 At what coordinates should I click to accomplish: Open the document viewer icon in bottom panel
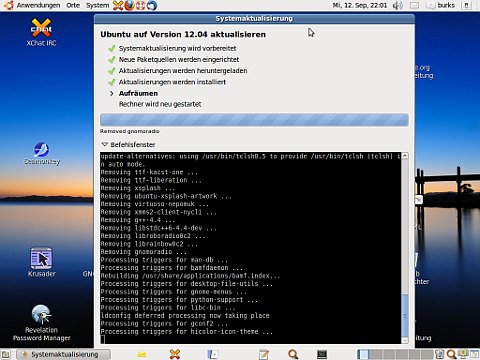coord(212,354)
